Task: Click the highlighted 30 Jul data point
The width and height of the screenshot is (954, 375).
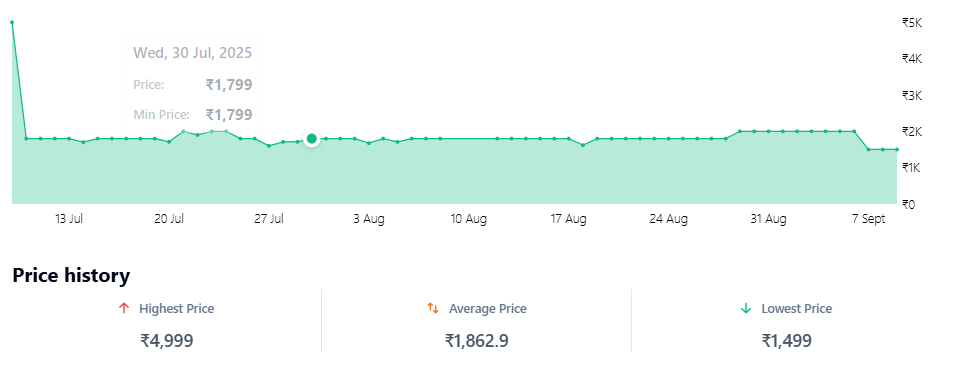Action: coord(312,139)
